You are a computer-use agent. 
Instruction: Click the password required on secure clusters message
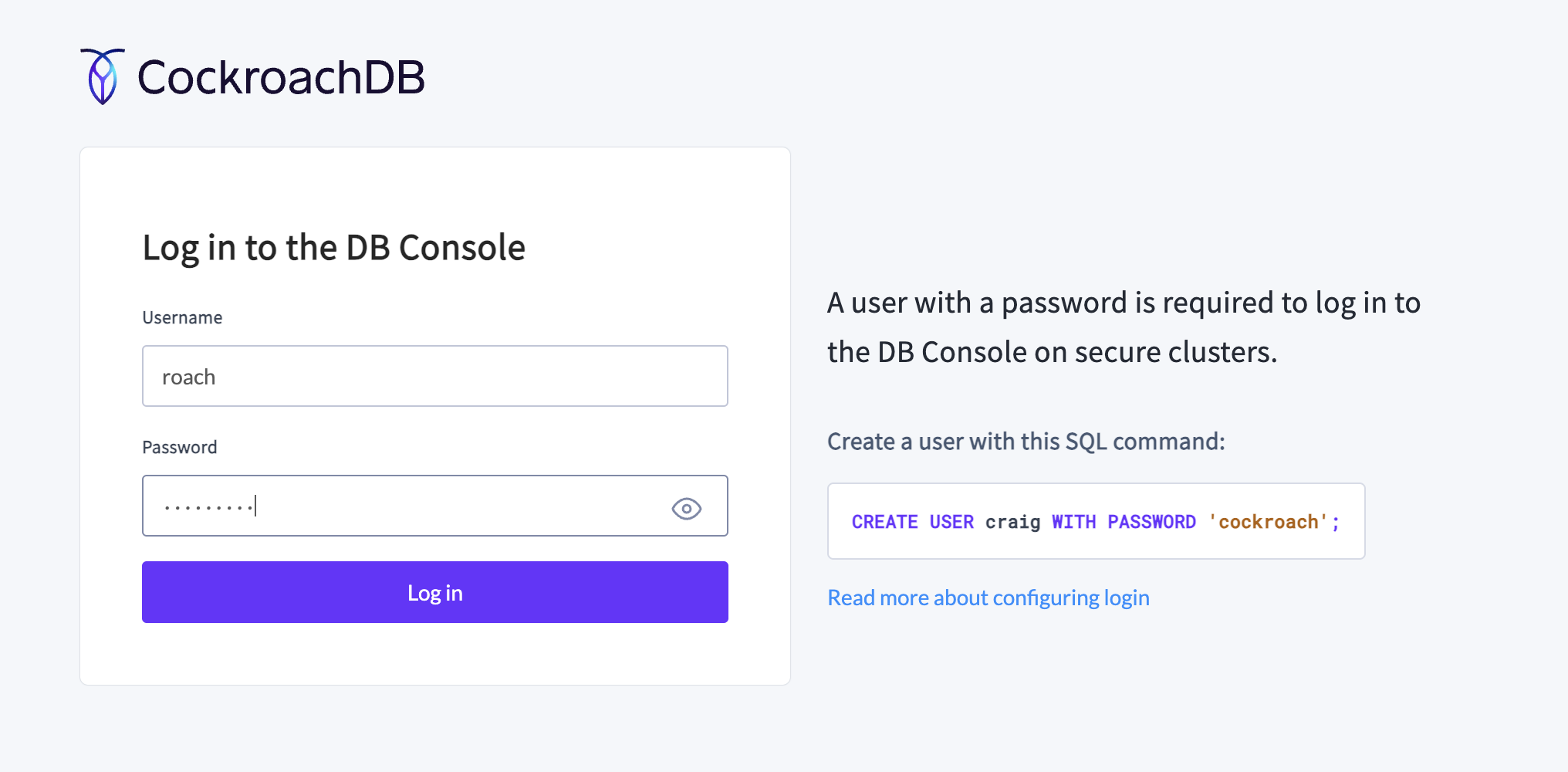pos(1124,327)
